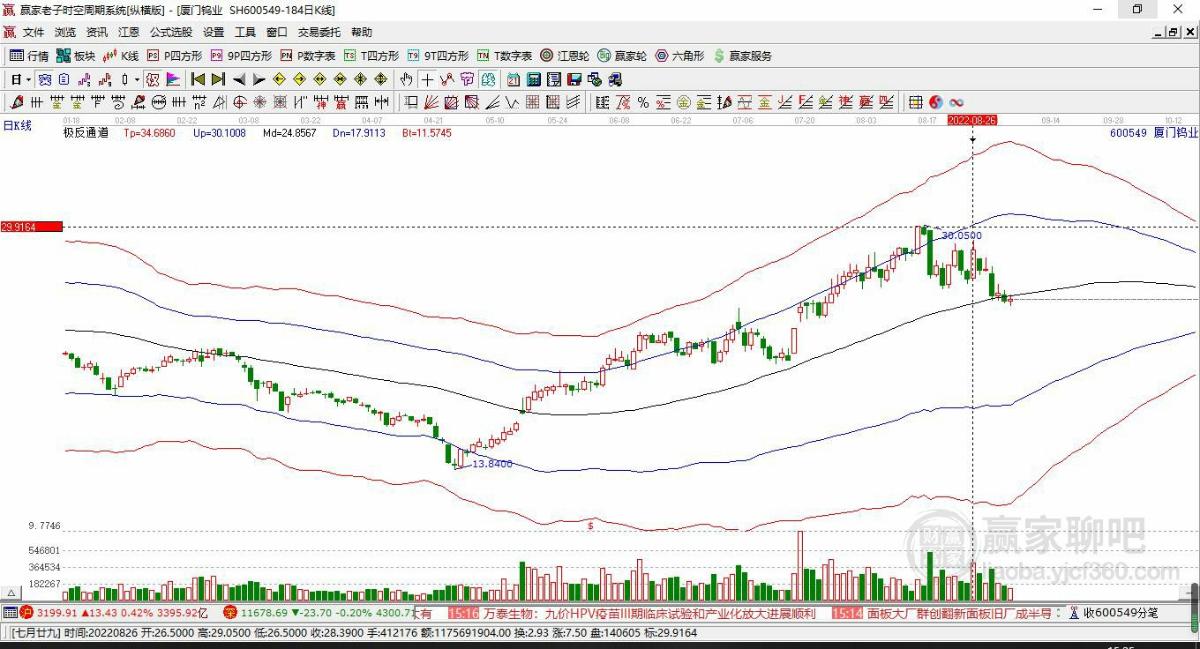Image resolution: width=1200 pixels, height=649 pixels.
Task: Open the T四方形 tool
Action: coord(371,56)
